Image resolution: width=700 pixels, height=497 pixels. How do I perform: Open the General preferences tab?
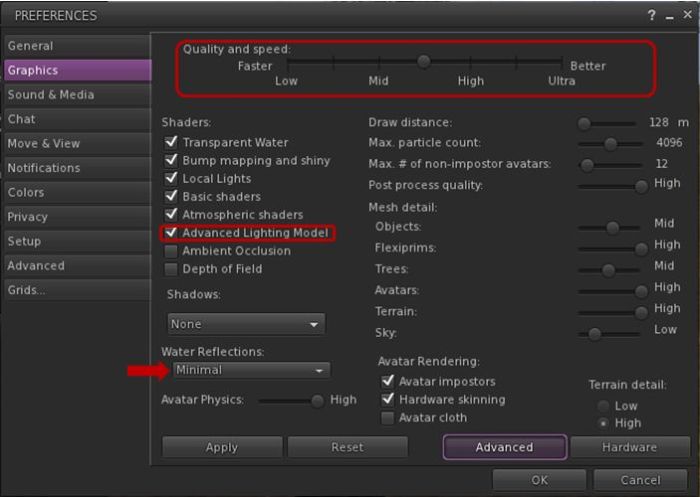click(x=77, y=46)
